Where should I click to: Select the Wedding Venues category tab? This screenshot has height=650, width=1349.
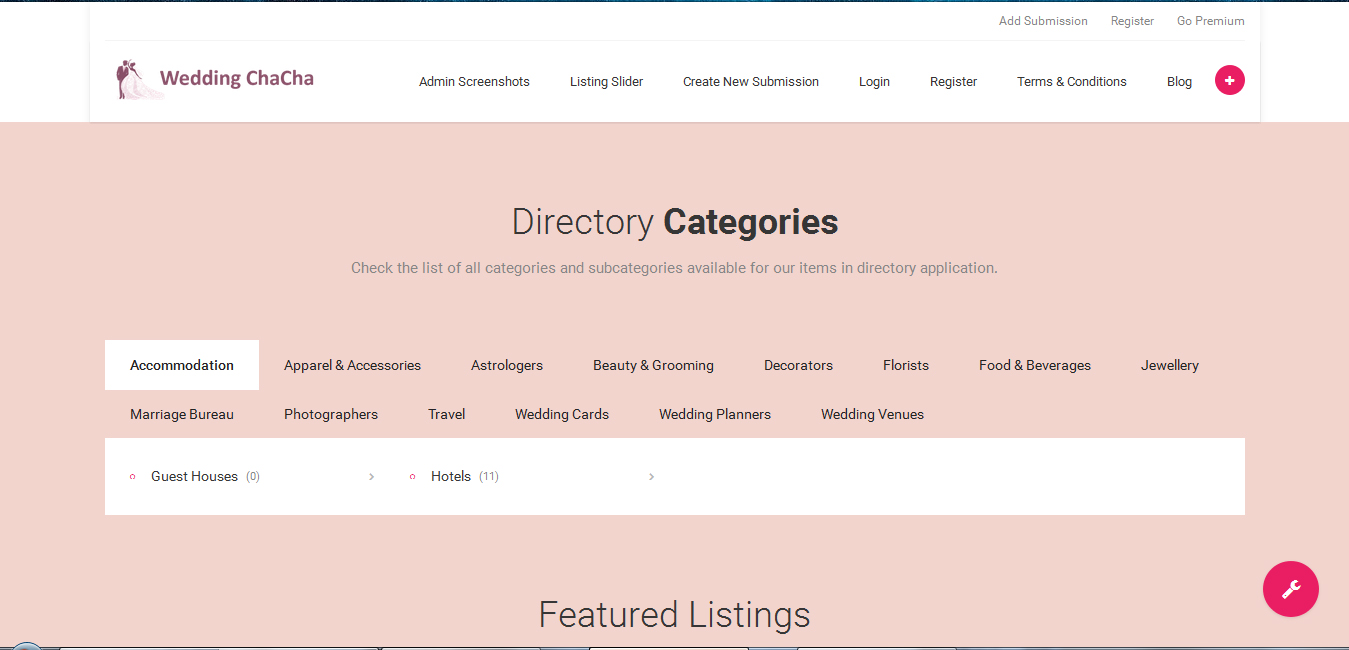coord(872,414)
